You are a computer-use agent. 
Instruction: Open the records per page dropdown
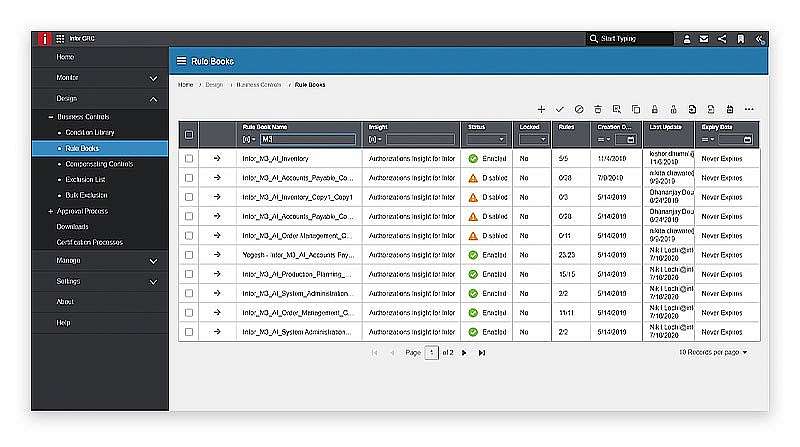click(713, 352)
